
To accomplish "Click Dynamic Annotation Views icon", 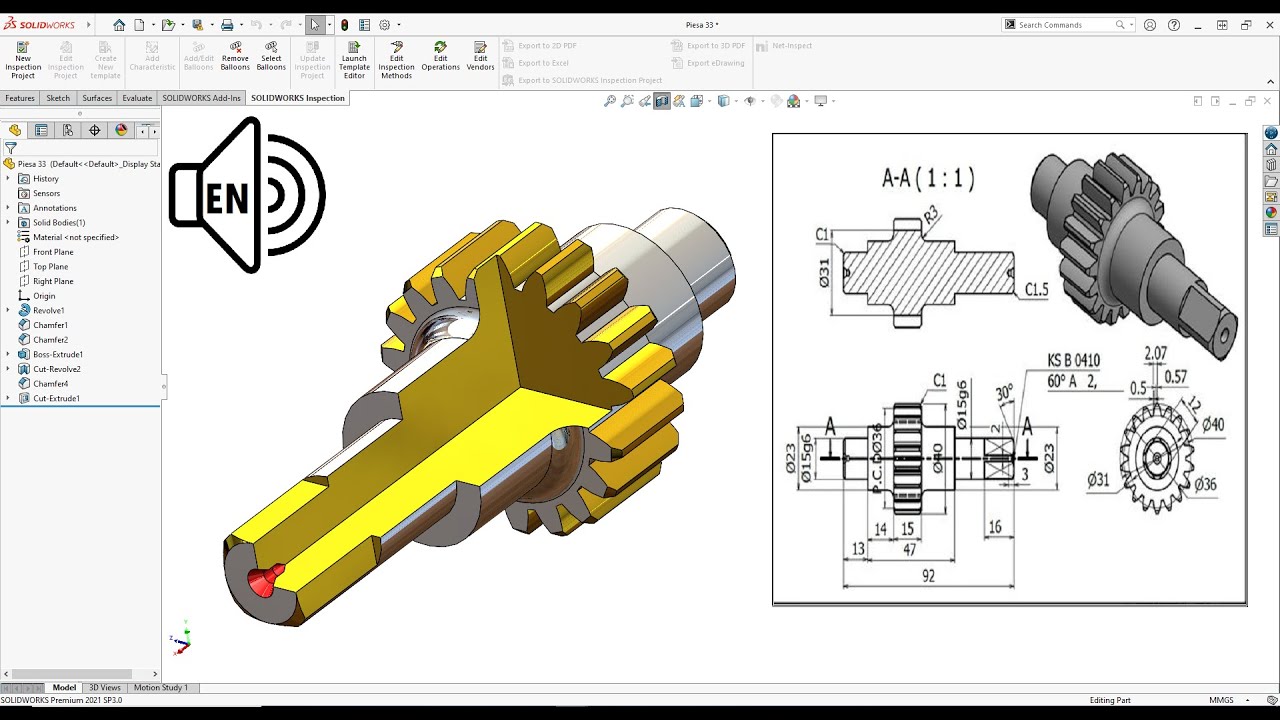I will 680,101.
